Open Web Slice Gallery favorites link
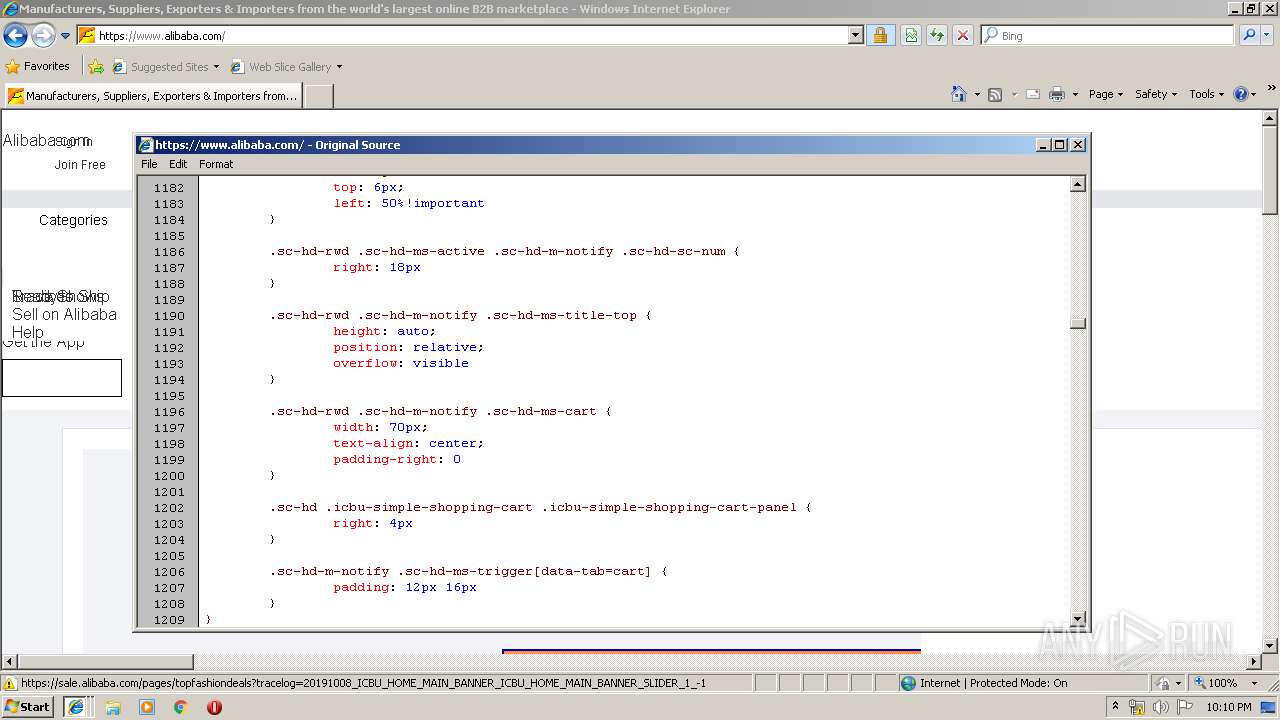The height and width of the screenshot is (720, 1280). click(281, 67)
